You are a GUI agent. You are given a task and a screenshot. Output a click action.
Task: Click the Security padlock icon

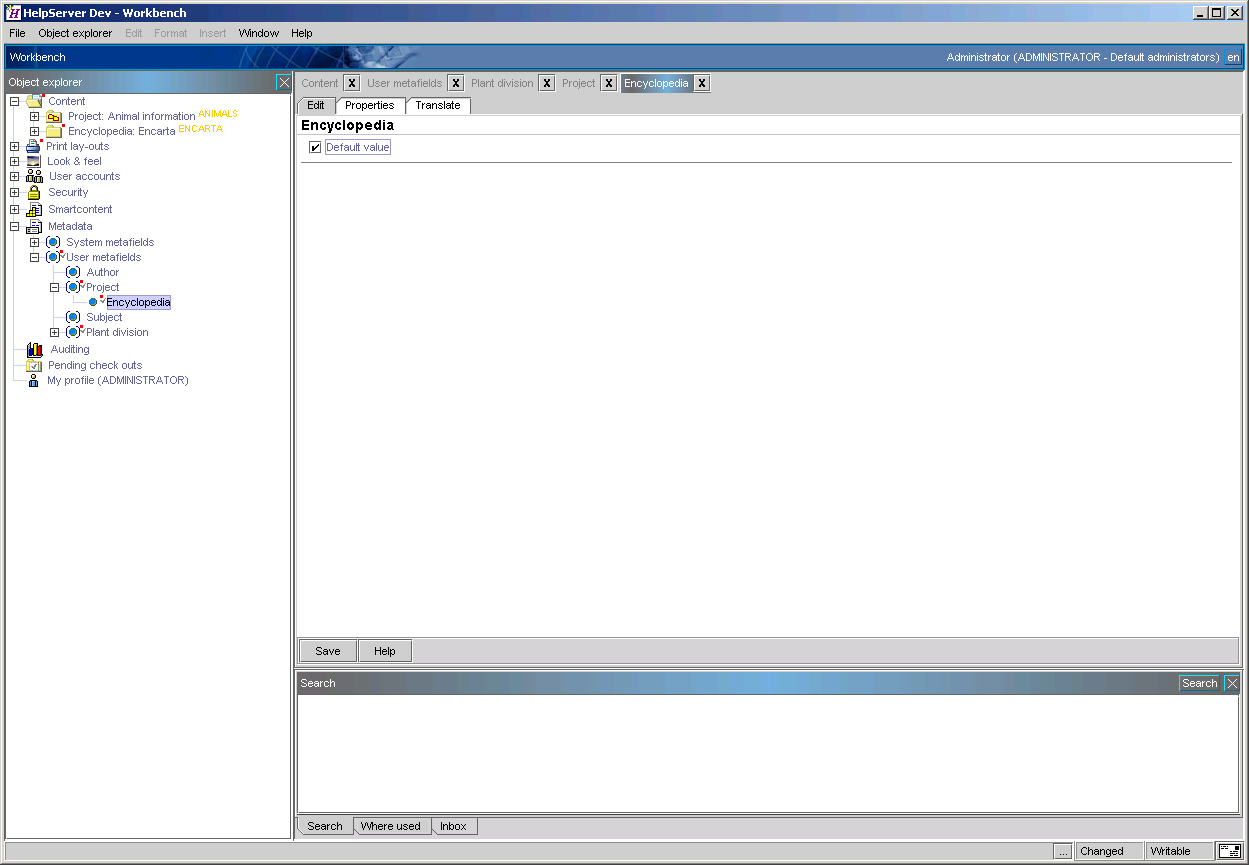click(x=34, y=192)
